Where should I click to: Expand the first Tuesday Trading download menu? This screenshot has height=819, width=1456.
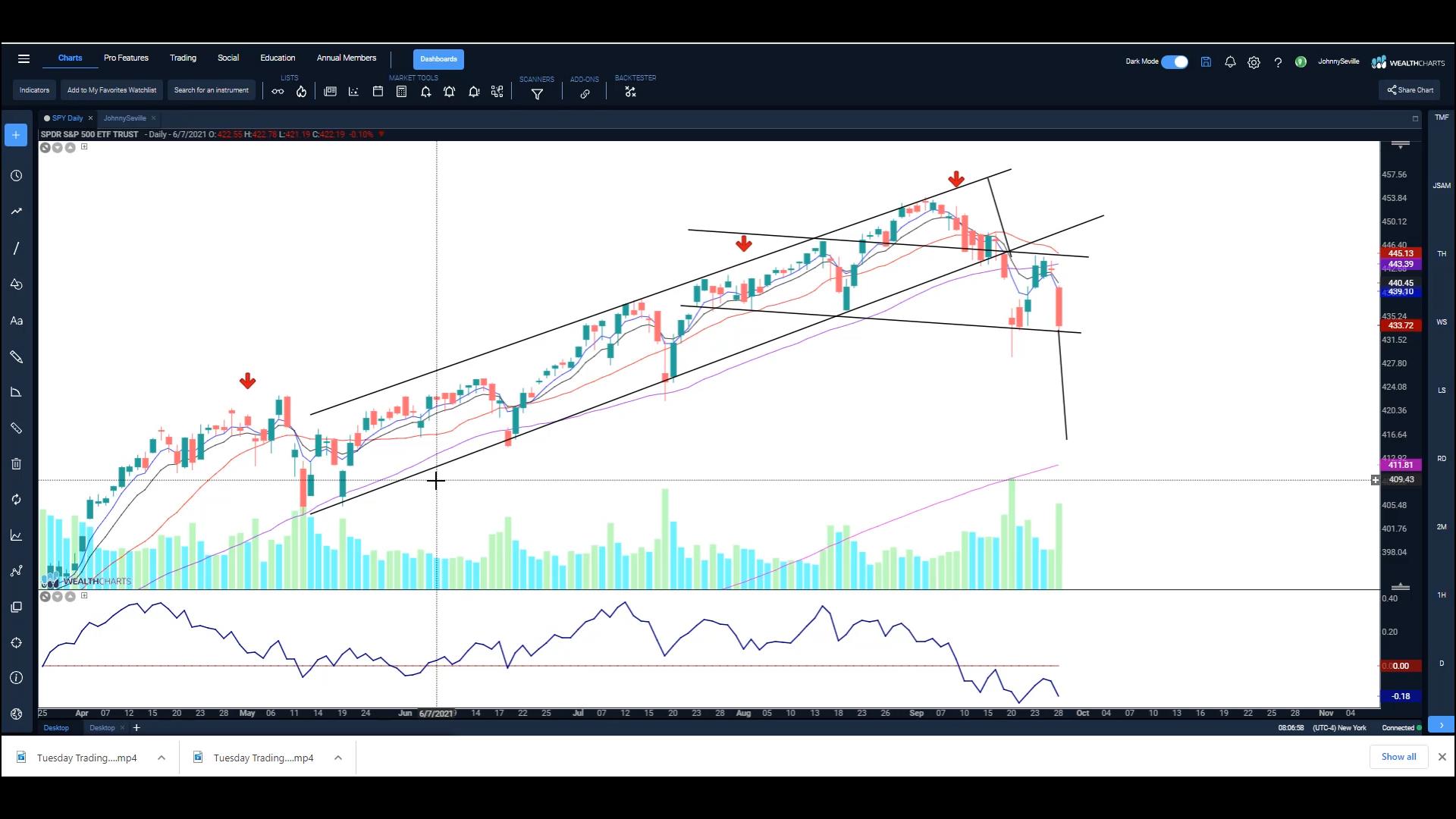(x=162, y=758)
